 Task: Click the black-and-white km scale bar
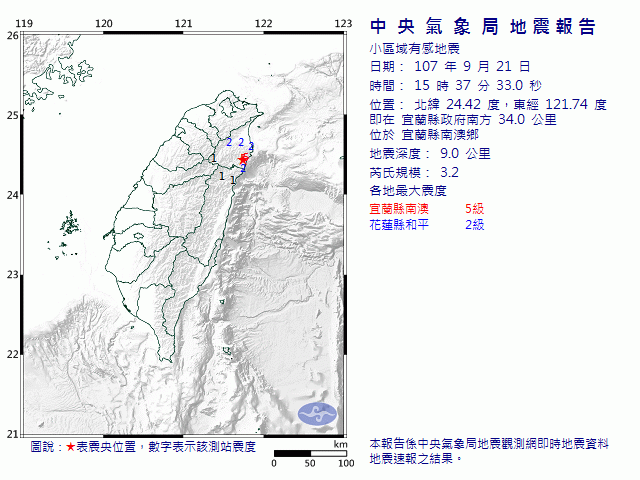pyautogui.click(x=310, y=453)
